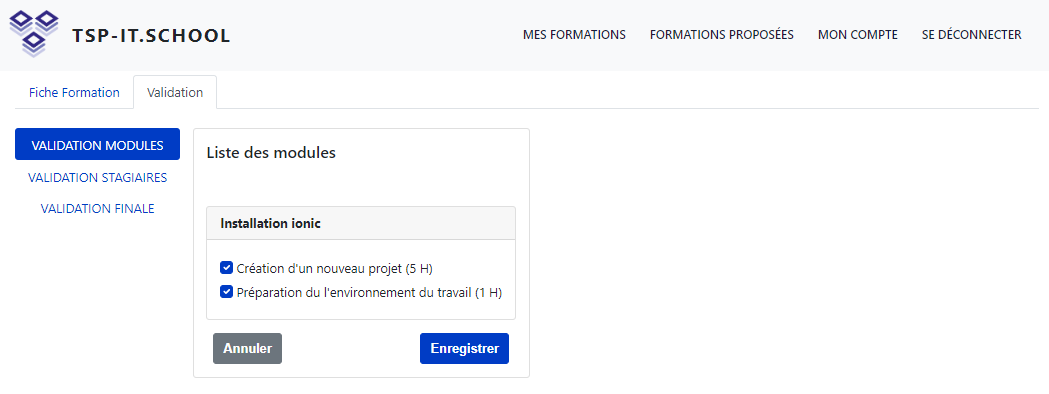Switch to the Fiche Formation tab
Screen dimensions: 1049x394
pos(74,92)
